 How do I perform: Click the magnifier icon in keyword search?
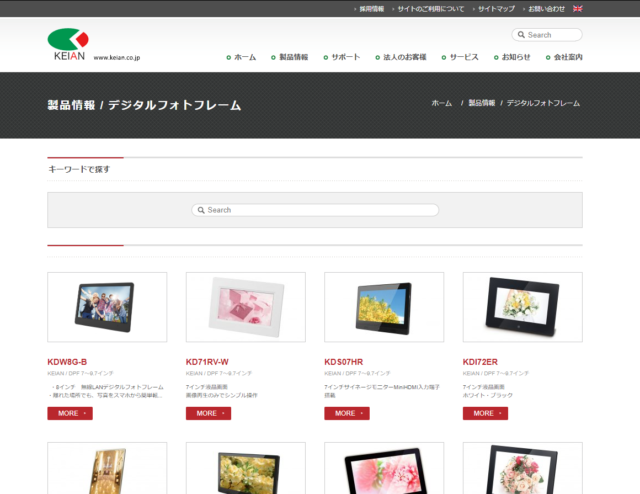pos(201,210)
